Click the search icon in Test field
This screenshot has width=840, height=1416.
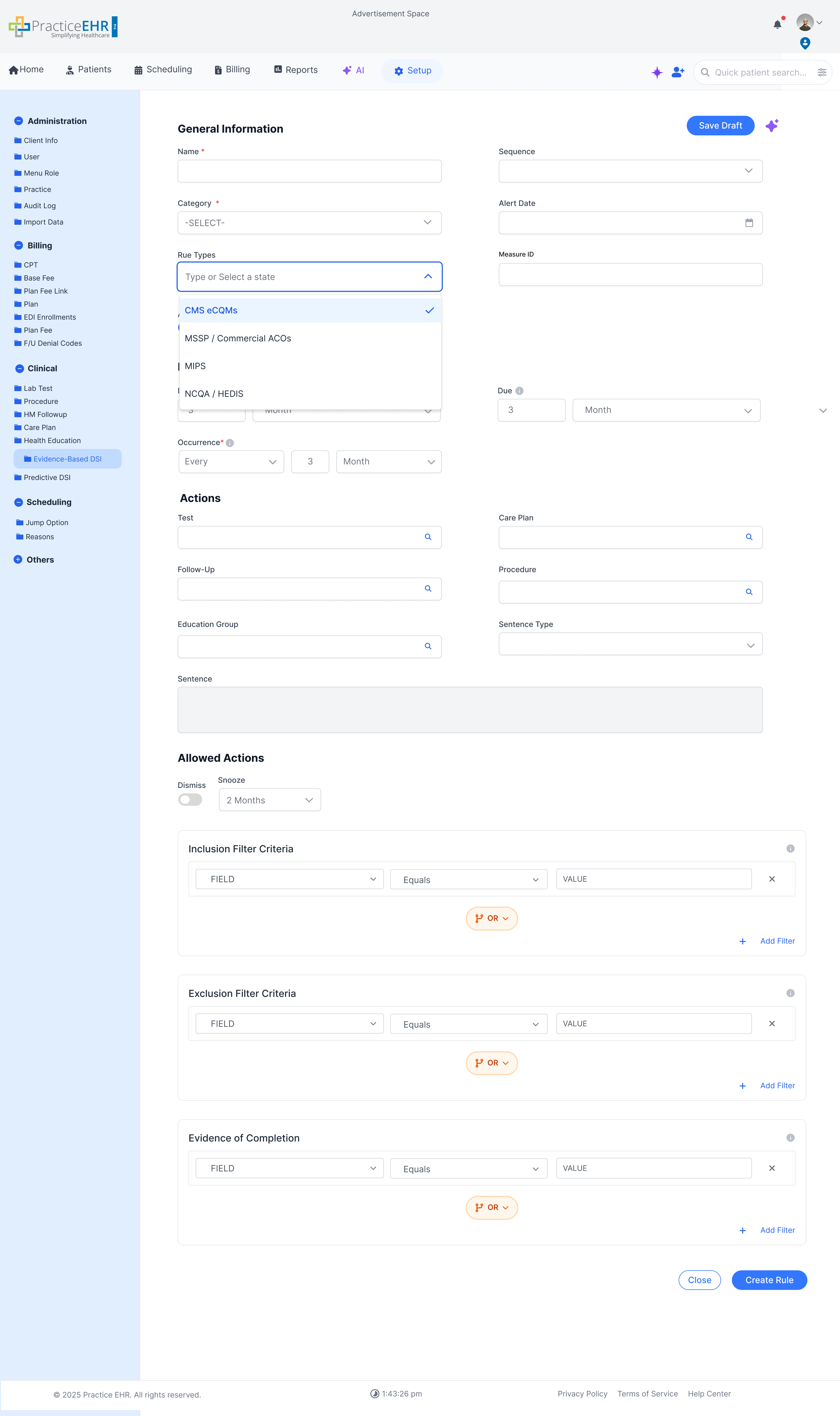click(x=428, y=537)
